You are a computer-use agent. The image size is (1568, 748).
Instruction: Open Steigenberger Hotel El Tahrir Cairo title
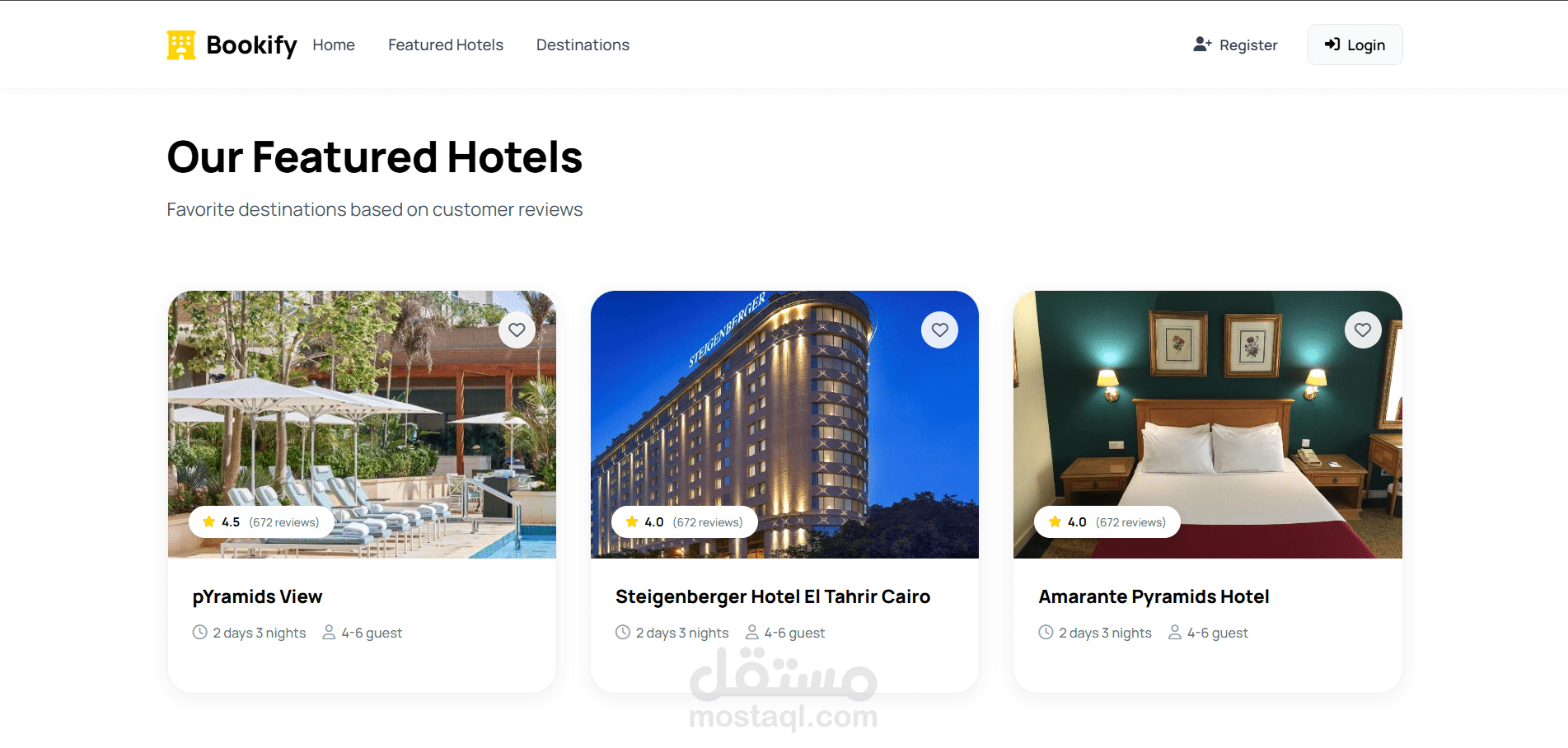(773, 596)
